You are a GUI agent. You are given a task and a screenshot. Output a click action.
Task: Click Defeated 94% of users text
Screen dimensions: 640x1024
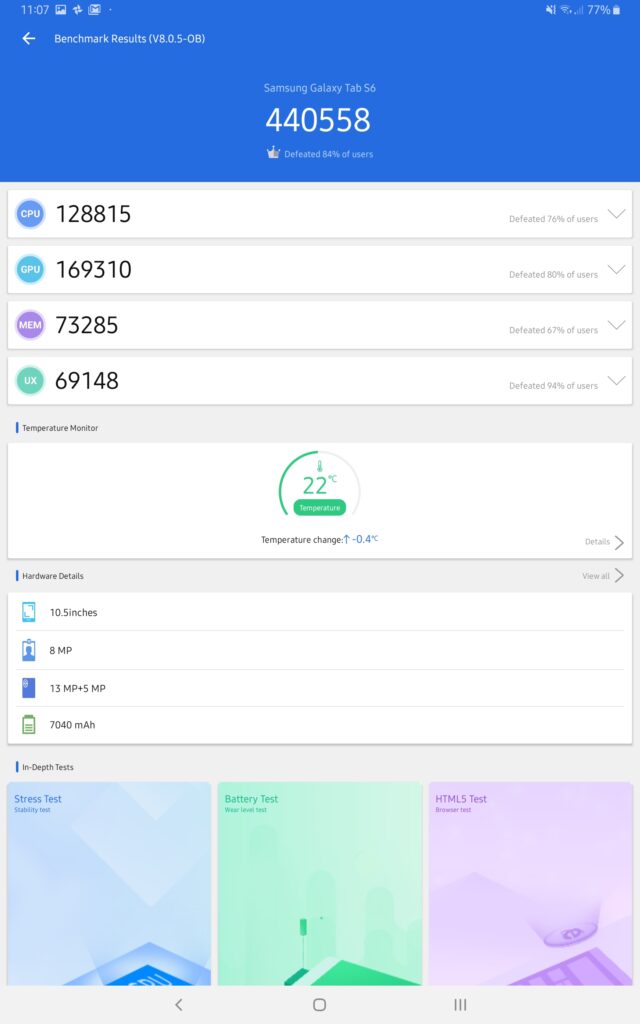(x=553, y=386)
